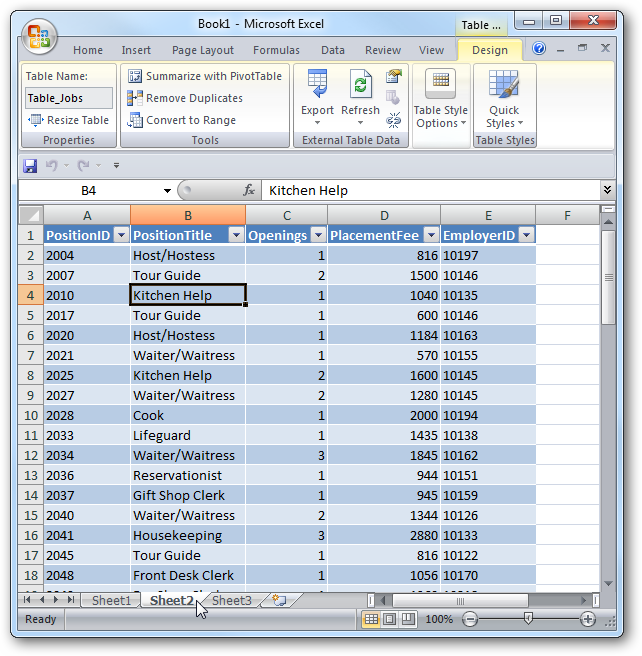This screenshot has width=642, height=656.
Task: Switch to Page Layout view in status bar
Action: click(389, 619)
